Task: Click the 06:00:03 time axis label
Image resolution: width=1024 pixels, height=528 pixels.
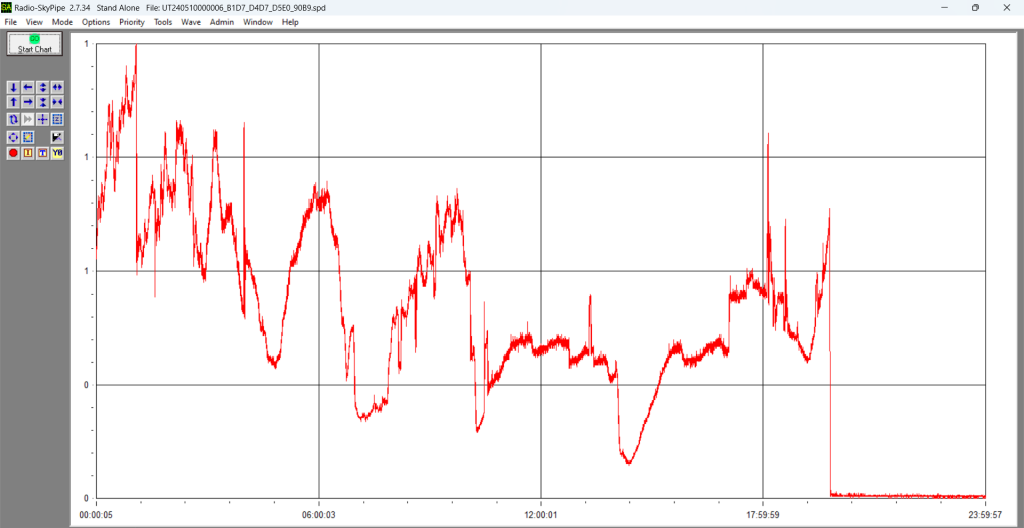Action: [319, 515]
